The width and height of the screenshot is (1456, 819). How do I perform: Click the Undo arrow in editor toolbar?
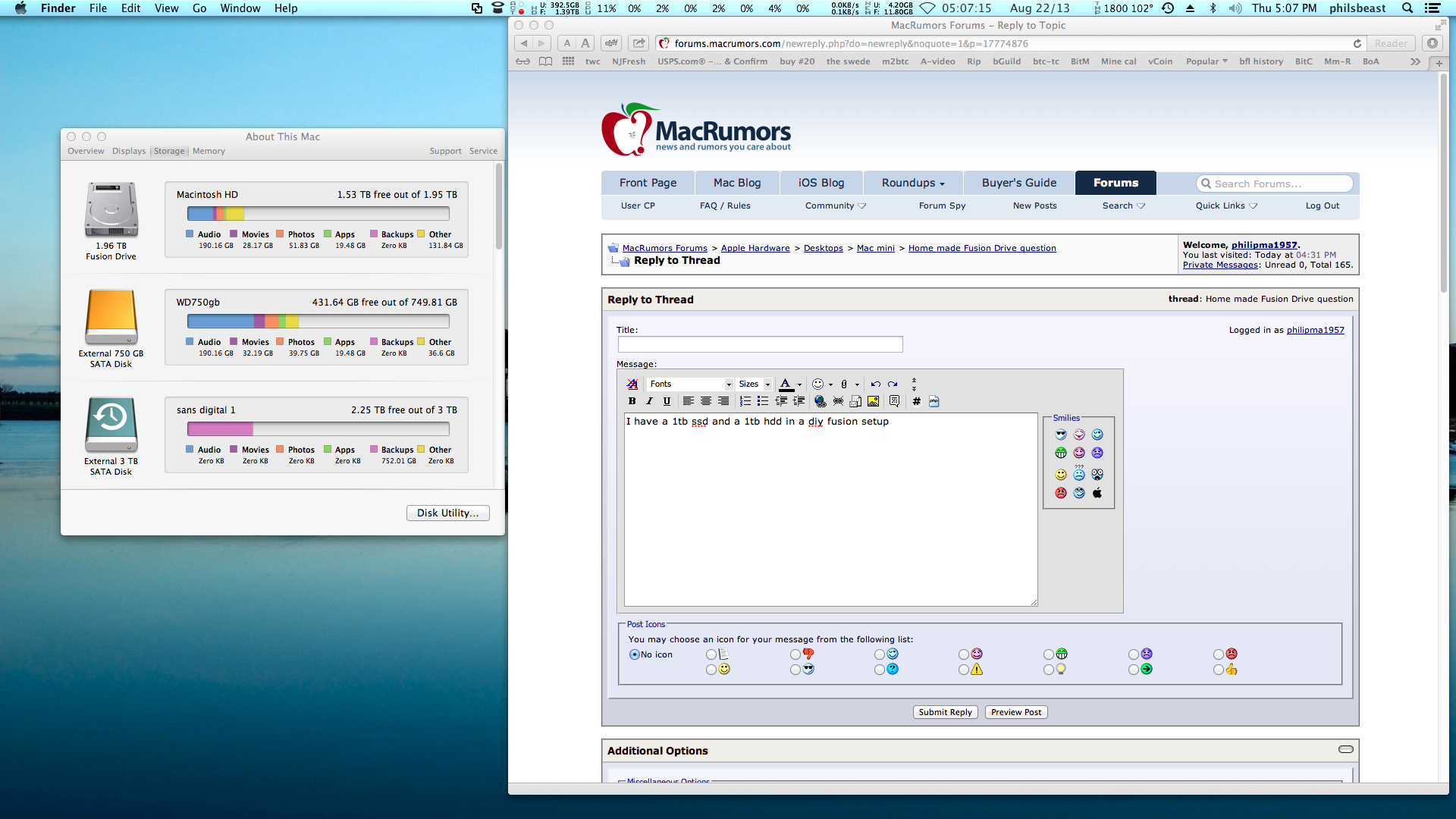tap(875, 384)
